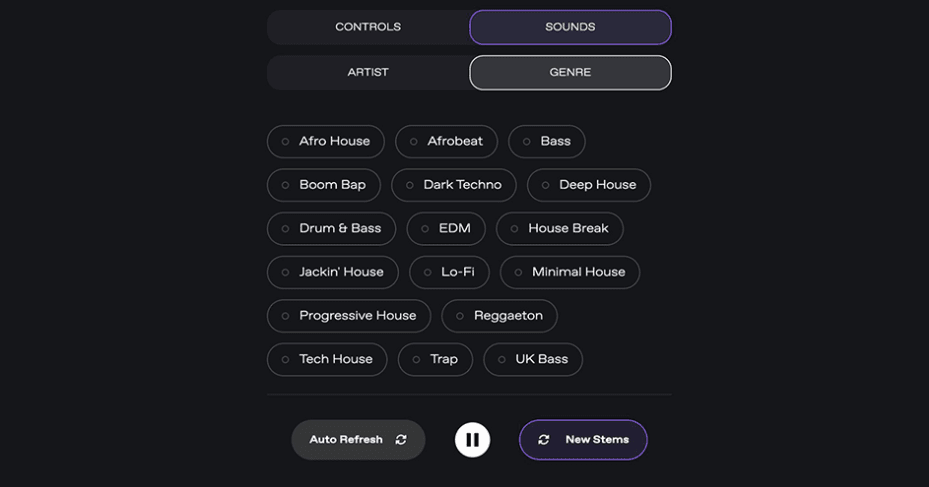Pick the Bass genre chip

[547, 141]
